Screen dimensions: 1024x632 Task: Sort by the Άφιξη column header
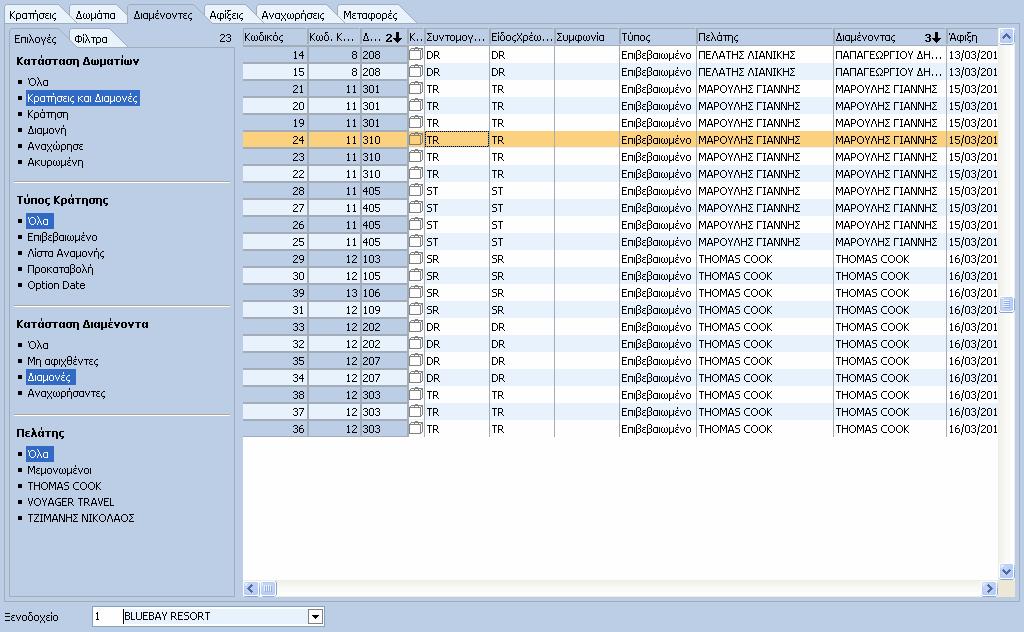click(972, 37)
